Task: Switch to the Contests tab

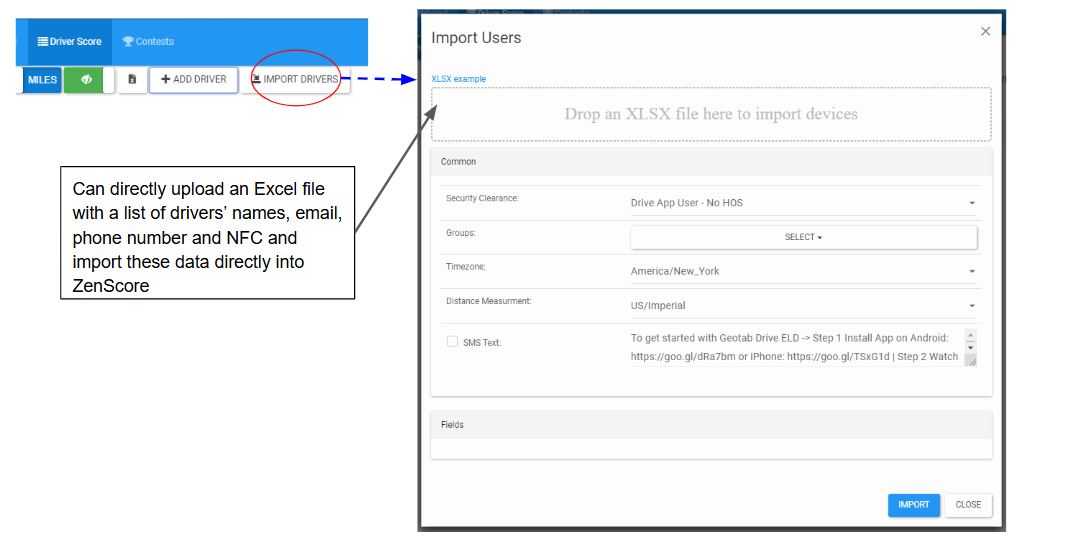Action: pyautogui.click(x=148, y=41)
